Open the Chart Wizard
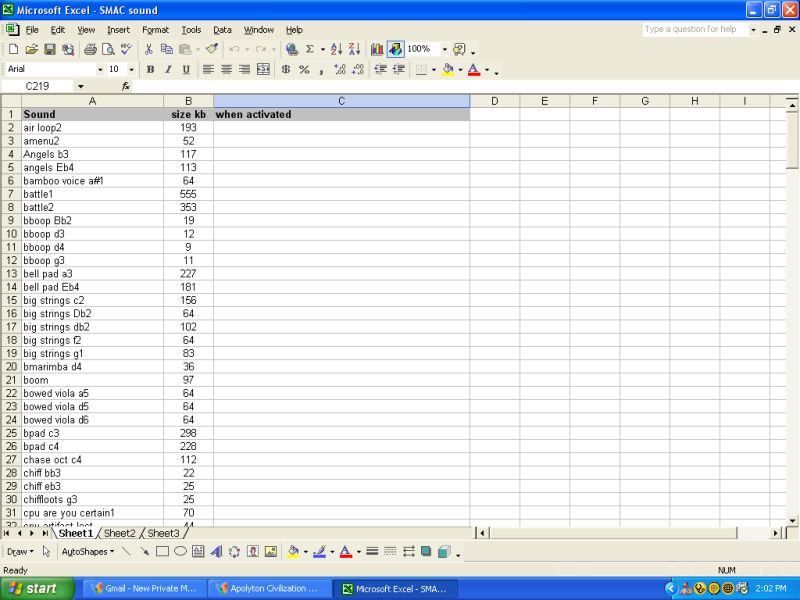The image size is (800, 600). point(377,49)
